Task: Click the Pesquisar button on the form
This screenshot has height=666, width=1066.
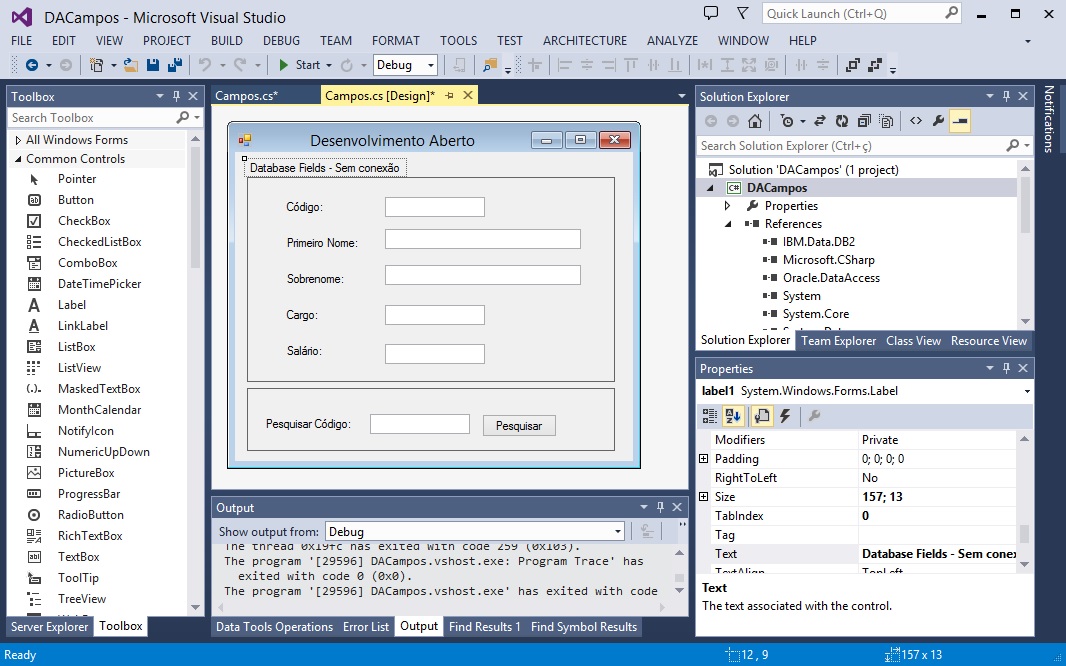Action: point(519,426)
